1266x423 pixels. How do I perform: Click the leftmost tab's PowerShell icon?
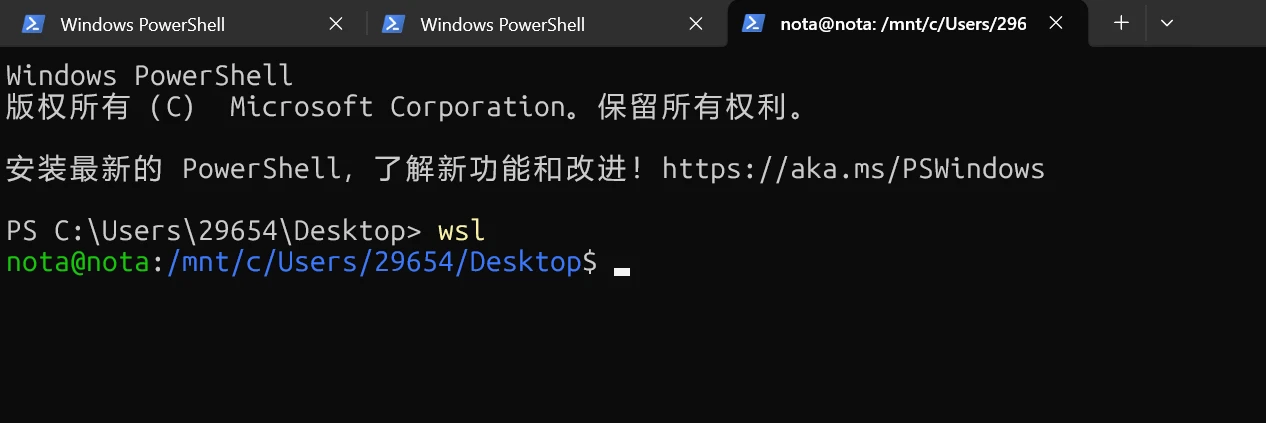[x=32, y=24]
